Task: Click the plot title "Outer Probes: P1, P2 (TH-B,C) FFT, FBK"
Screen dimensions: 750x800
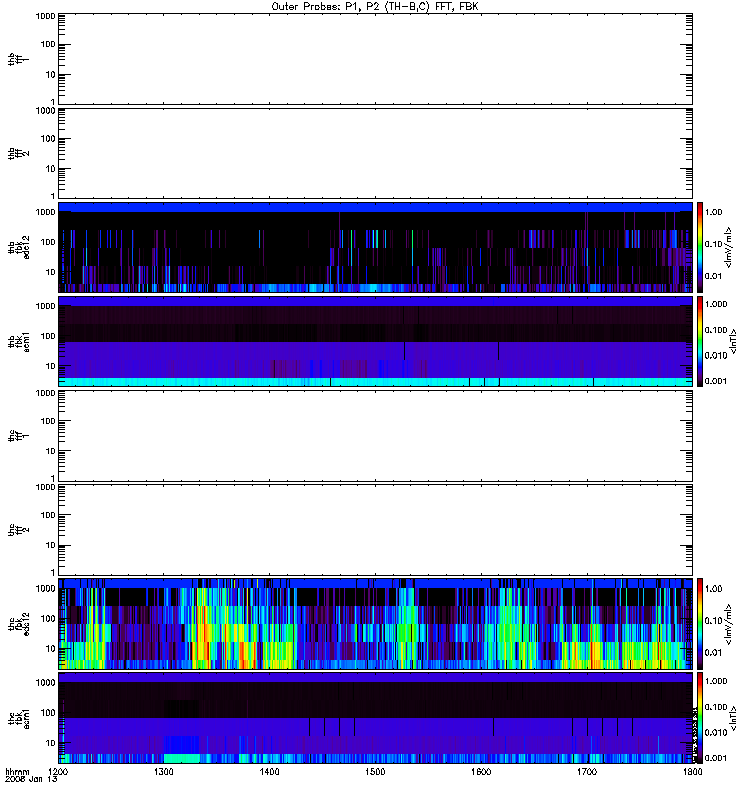Action: point(375,7)
